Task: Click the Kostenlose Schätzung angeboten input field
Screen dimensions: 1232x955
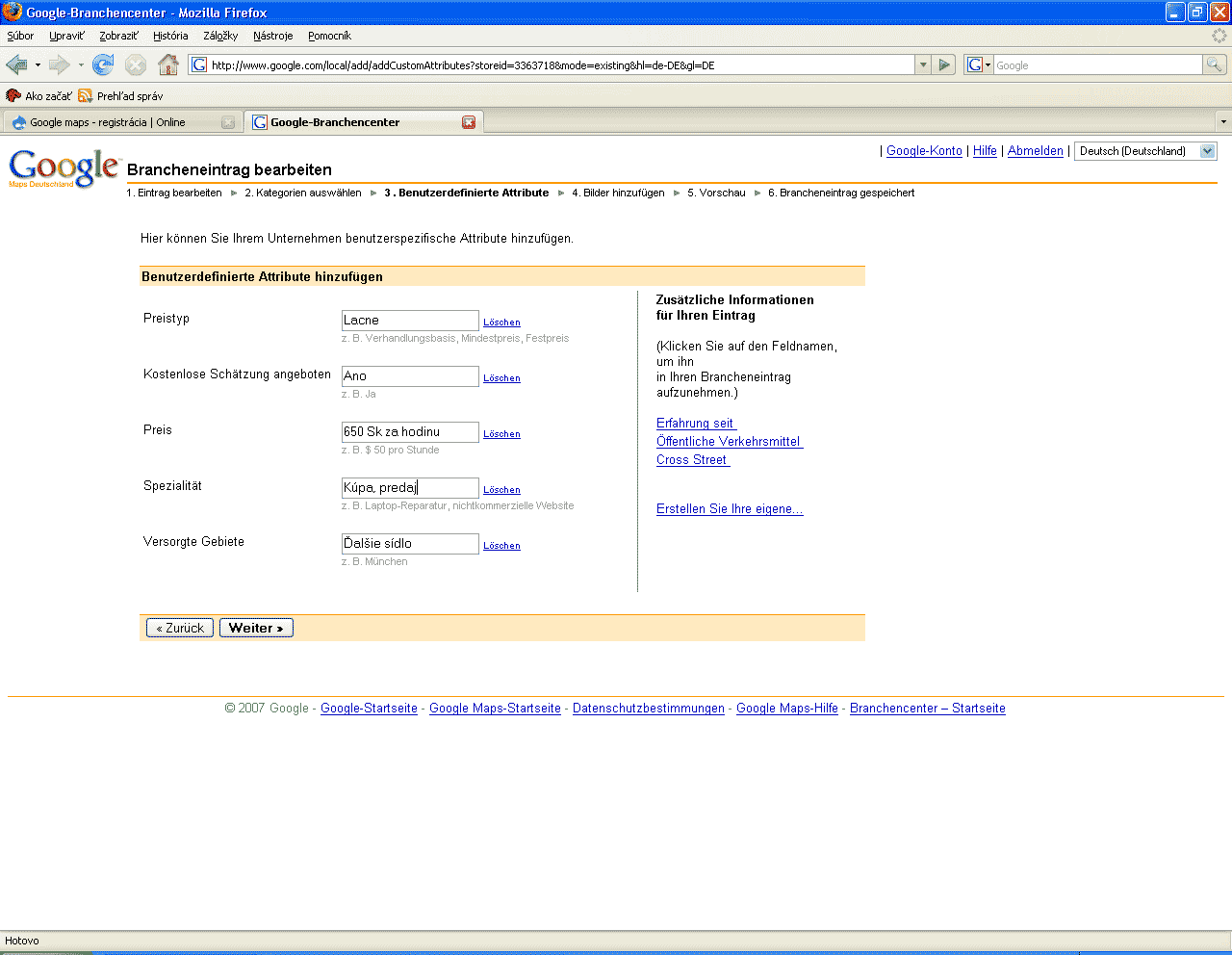Action: click(x=410, y=376)
